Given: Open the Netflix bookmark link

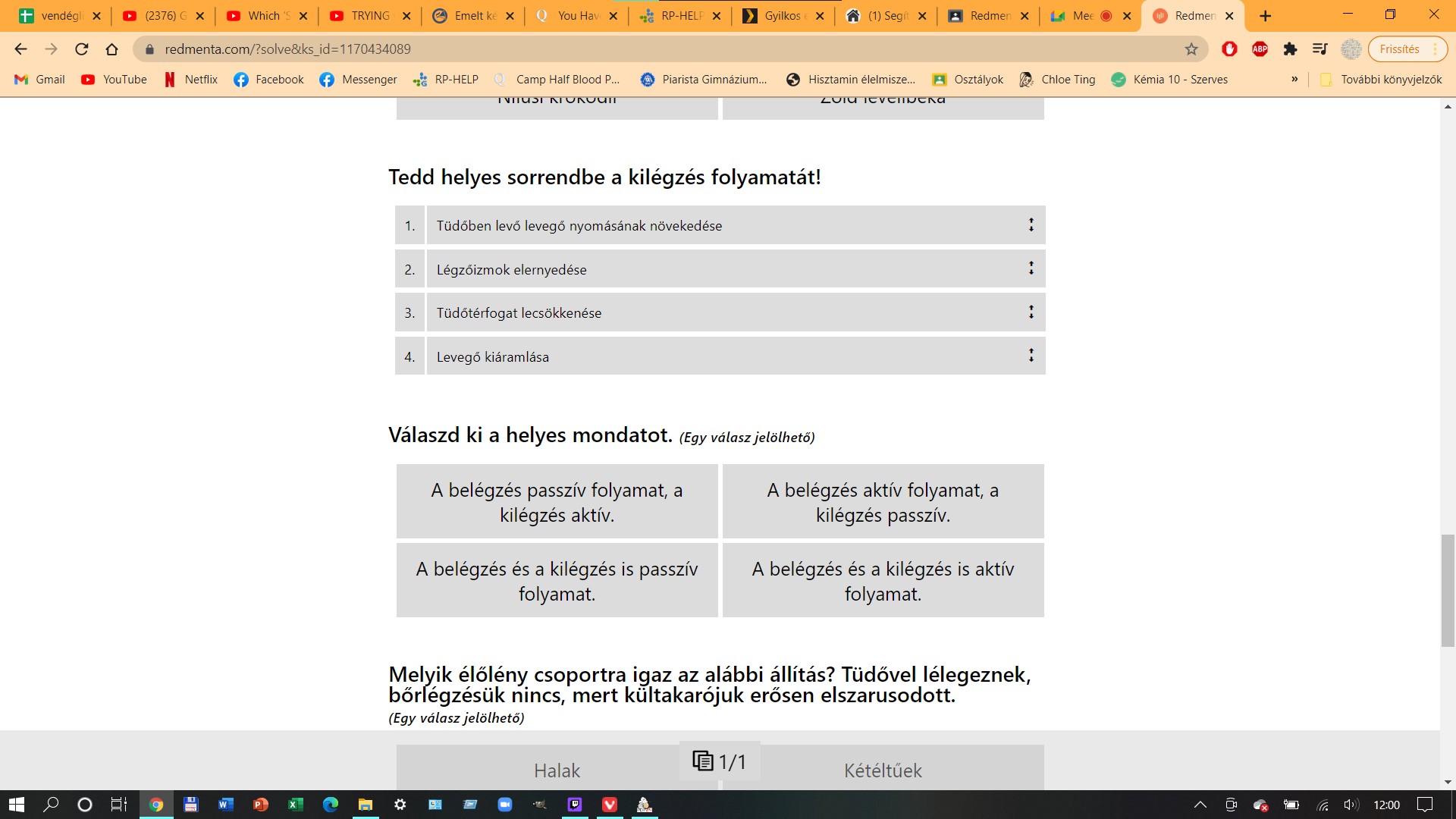Looking at the screenshot, I should (191, 80).
